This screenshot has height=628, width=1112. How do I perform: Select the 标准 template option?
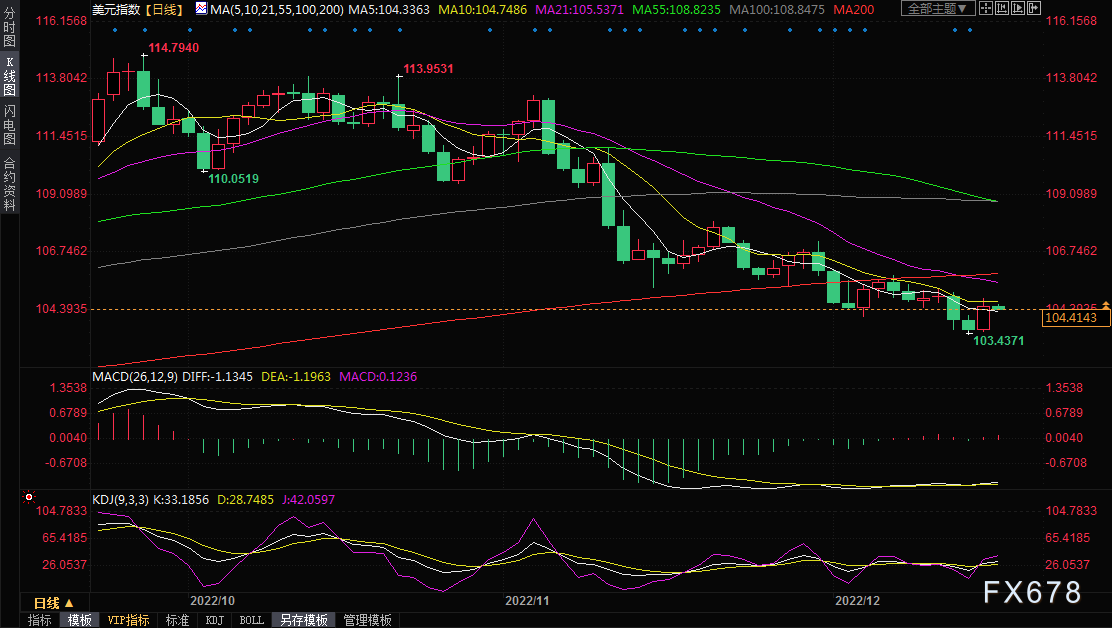[177, 620]
